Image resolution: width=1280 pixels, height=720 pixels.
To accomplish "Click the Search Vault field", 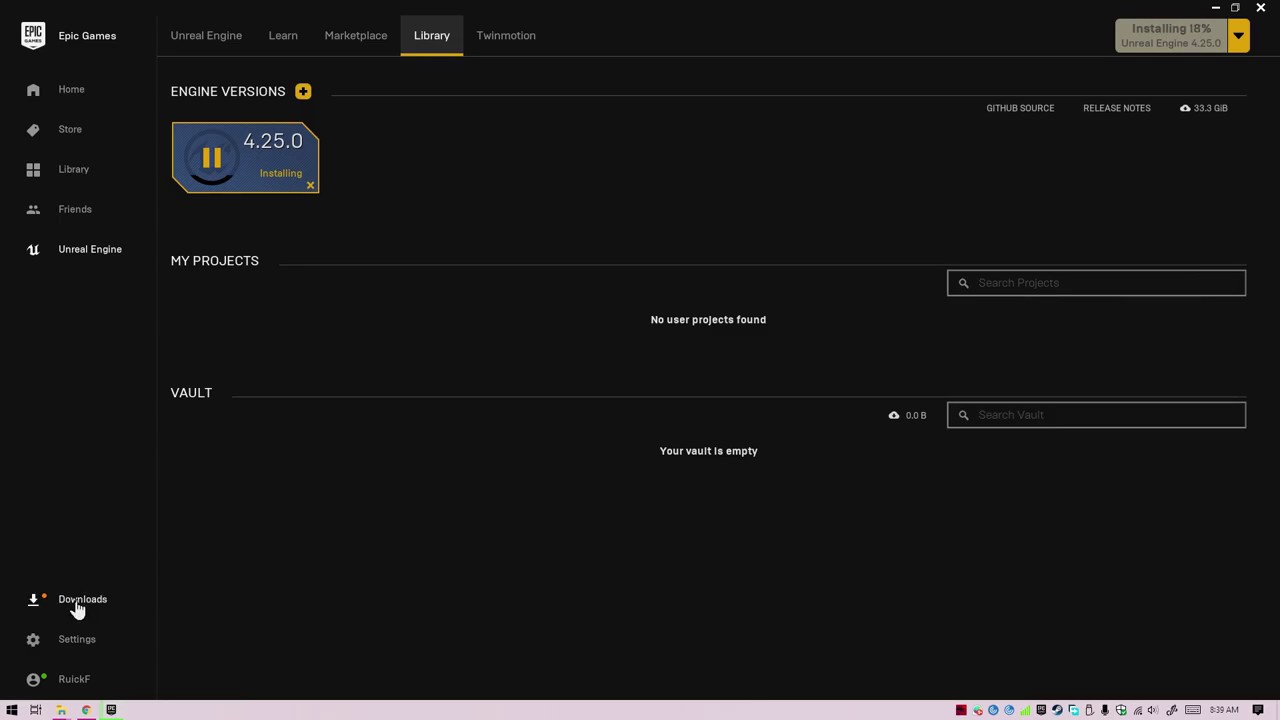I will click(1096, 415).
